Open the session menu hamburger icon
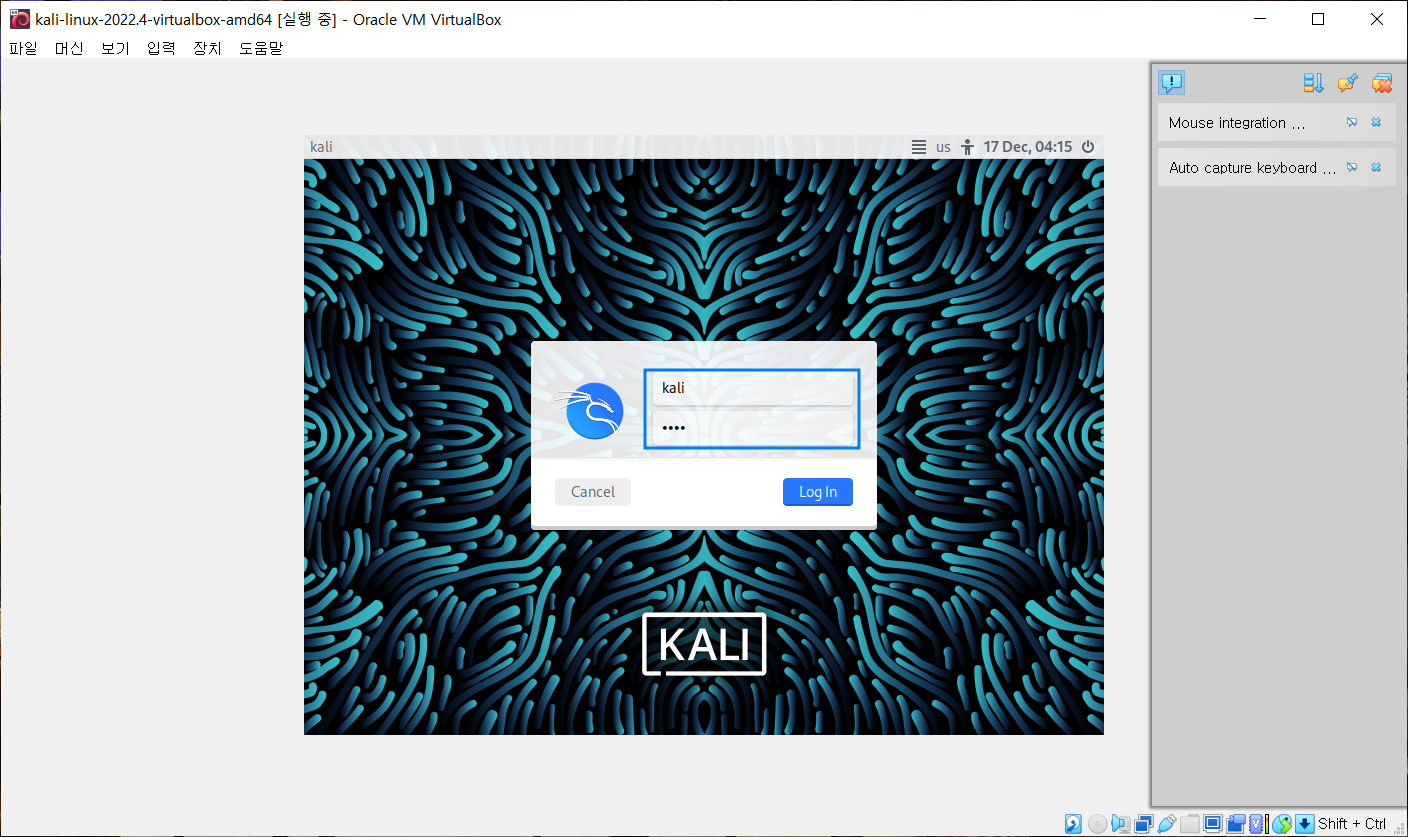Image resolution: width=1408 pixels, height=837 pixels. tap(919, 147)
